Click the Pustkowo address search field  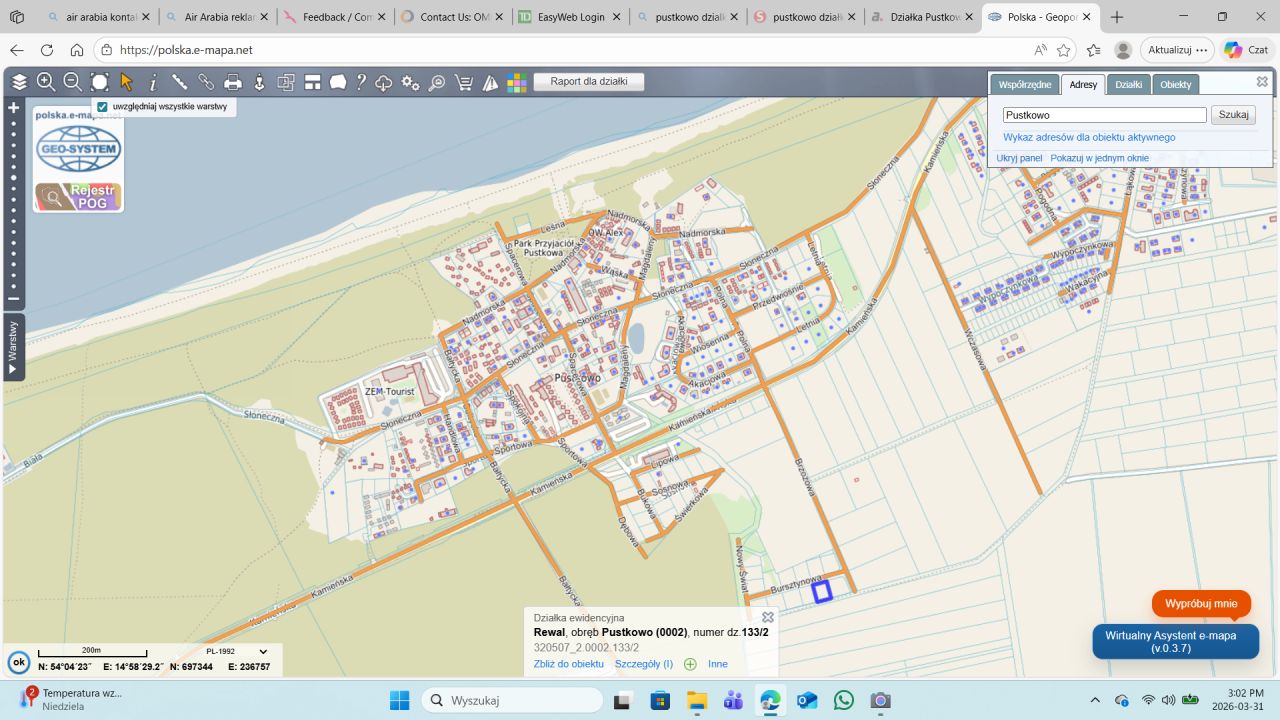pos(1104,115)
